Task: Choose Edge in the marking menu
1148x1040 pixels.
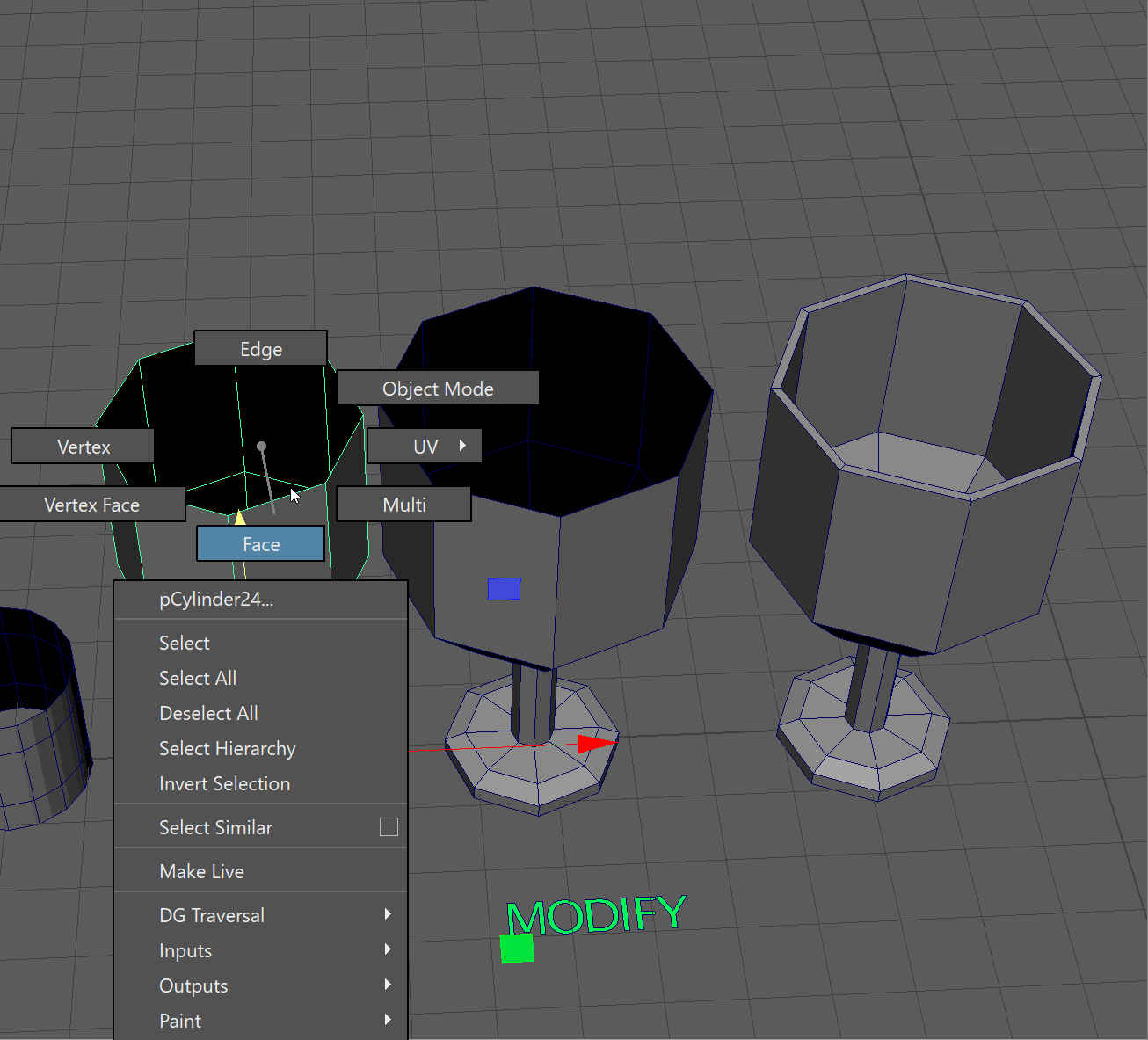Action: click(x=260, y=349)
